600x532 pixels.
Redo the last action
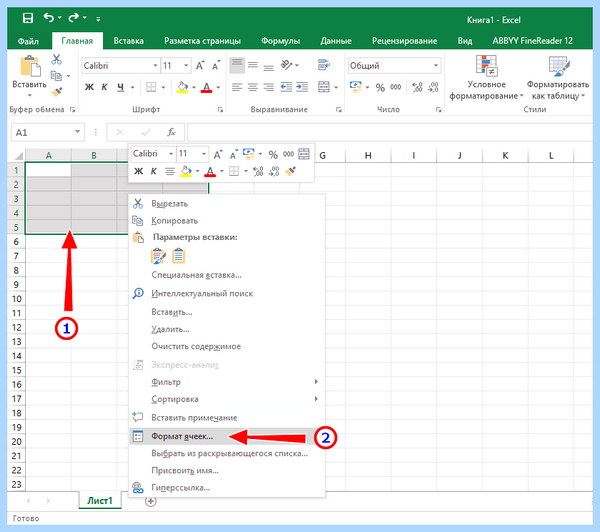pyautogui.click(x=73, y=18)
